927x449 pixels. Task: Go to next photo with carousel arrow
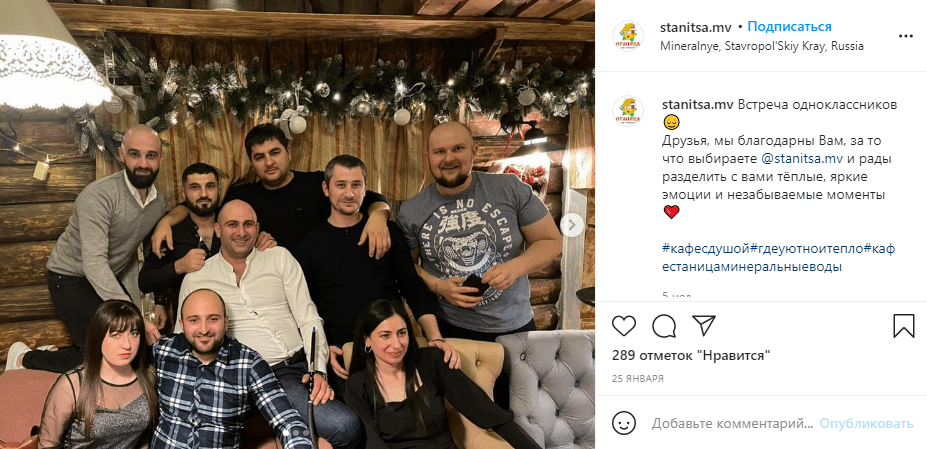tap(572, 225)
